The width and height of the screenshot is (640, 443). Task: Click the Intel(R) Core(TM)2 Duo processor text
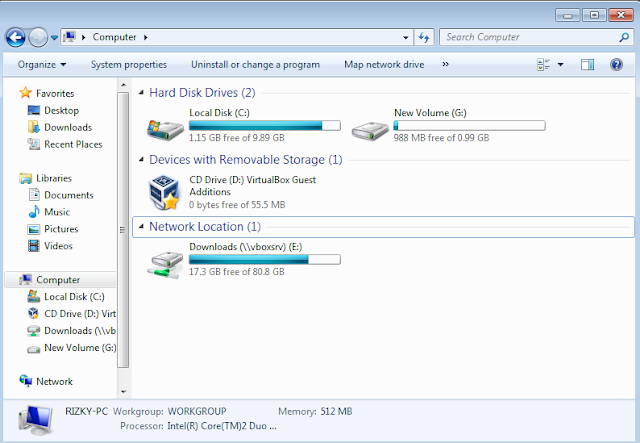pyautogui.click(x=222, y=426)
